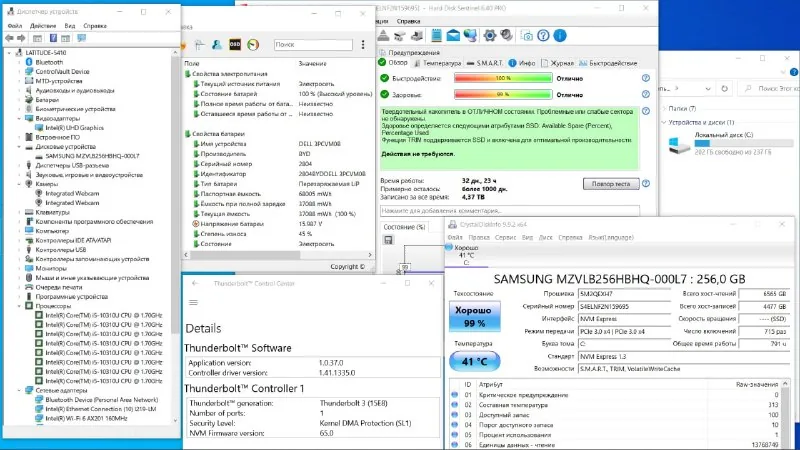Click the Степень износа row

279,234
